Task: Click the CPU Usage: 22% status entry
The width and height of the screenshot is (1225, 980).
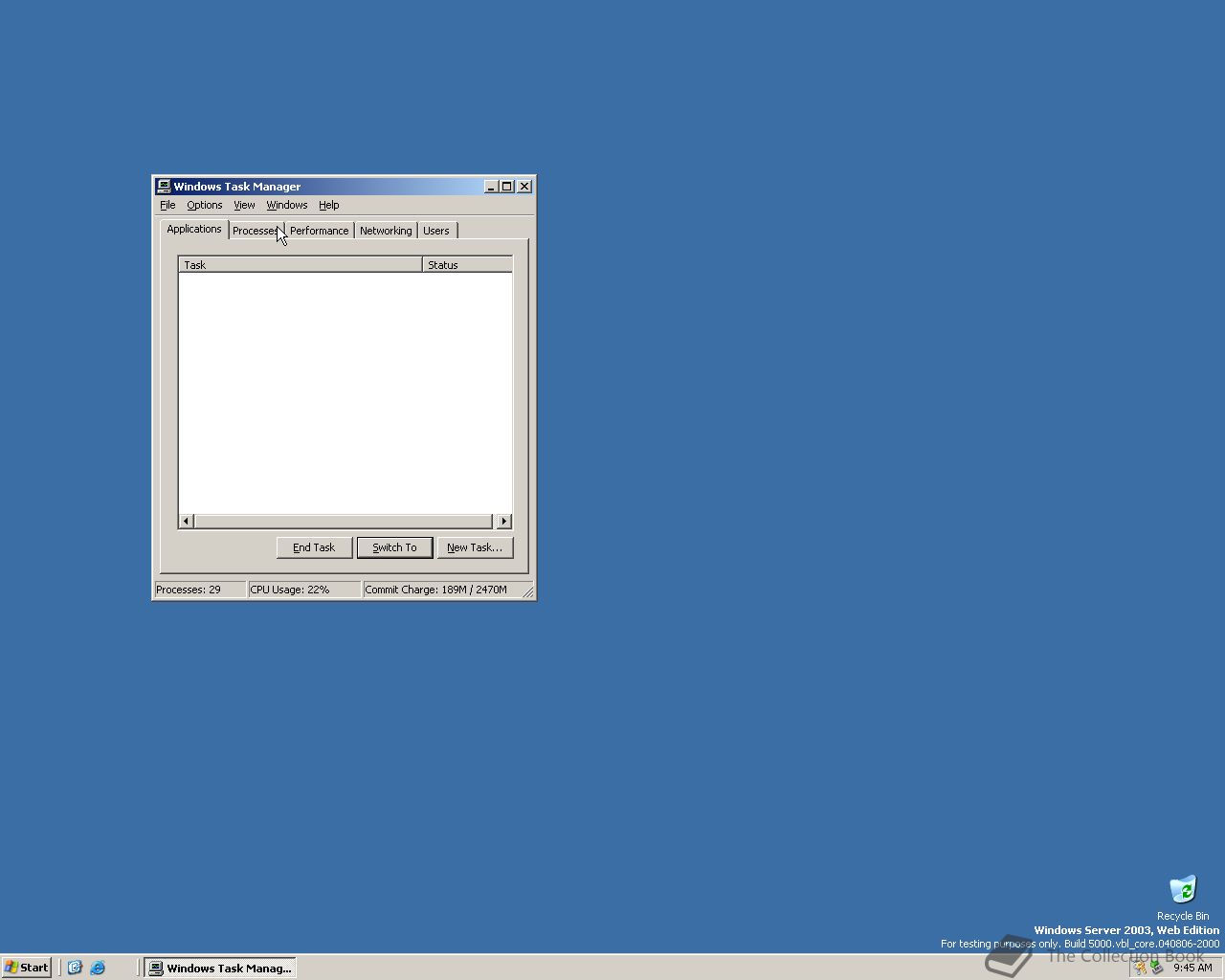Action: [x=303, y=590]
